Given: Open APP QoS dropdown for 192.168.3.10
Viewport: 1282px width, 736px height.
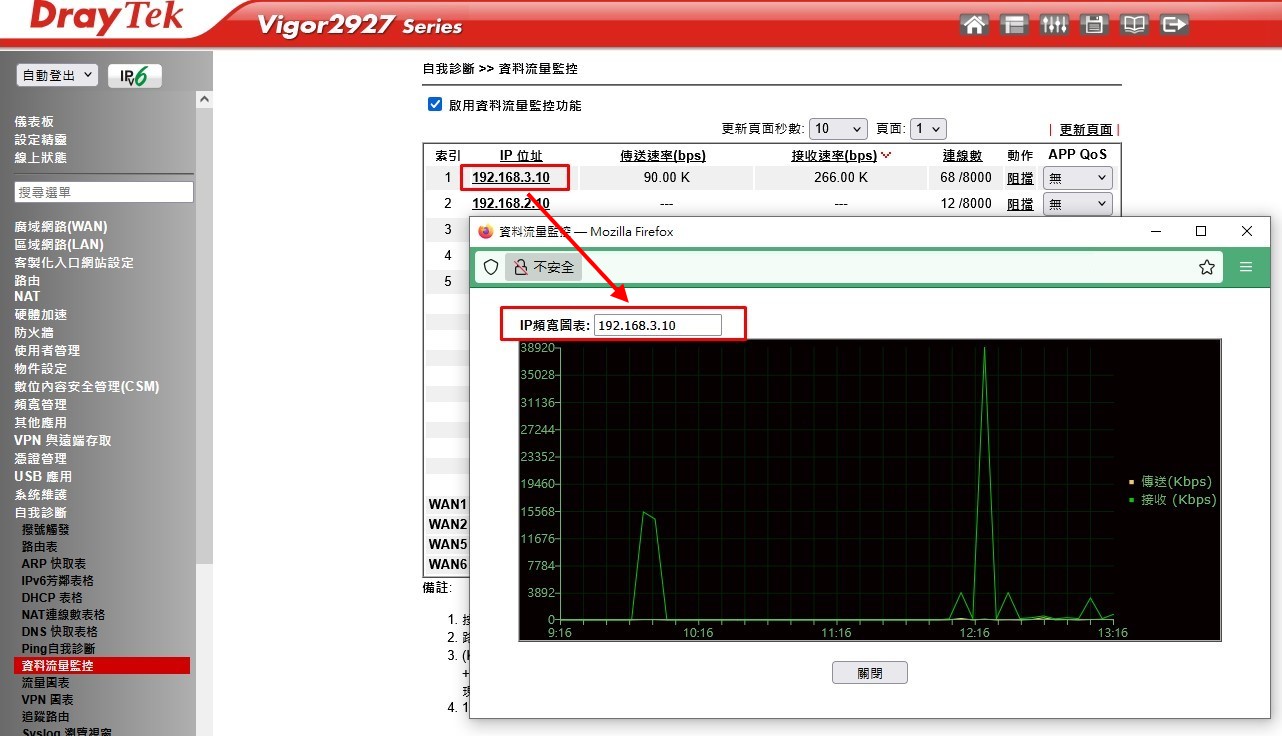Looking at the screenshot, I should pyautogui.click(x=1077, y=178).
